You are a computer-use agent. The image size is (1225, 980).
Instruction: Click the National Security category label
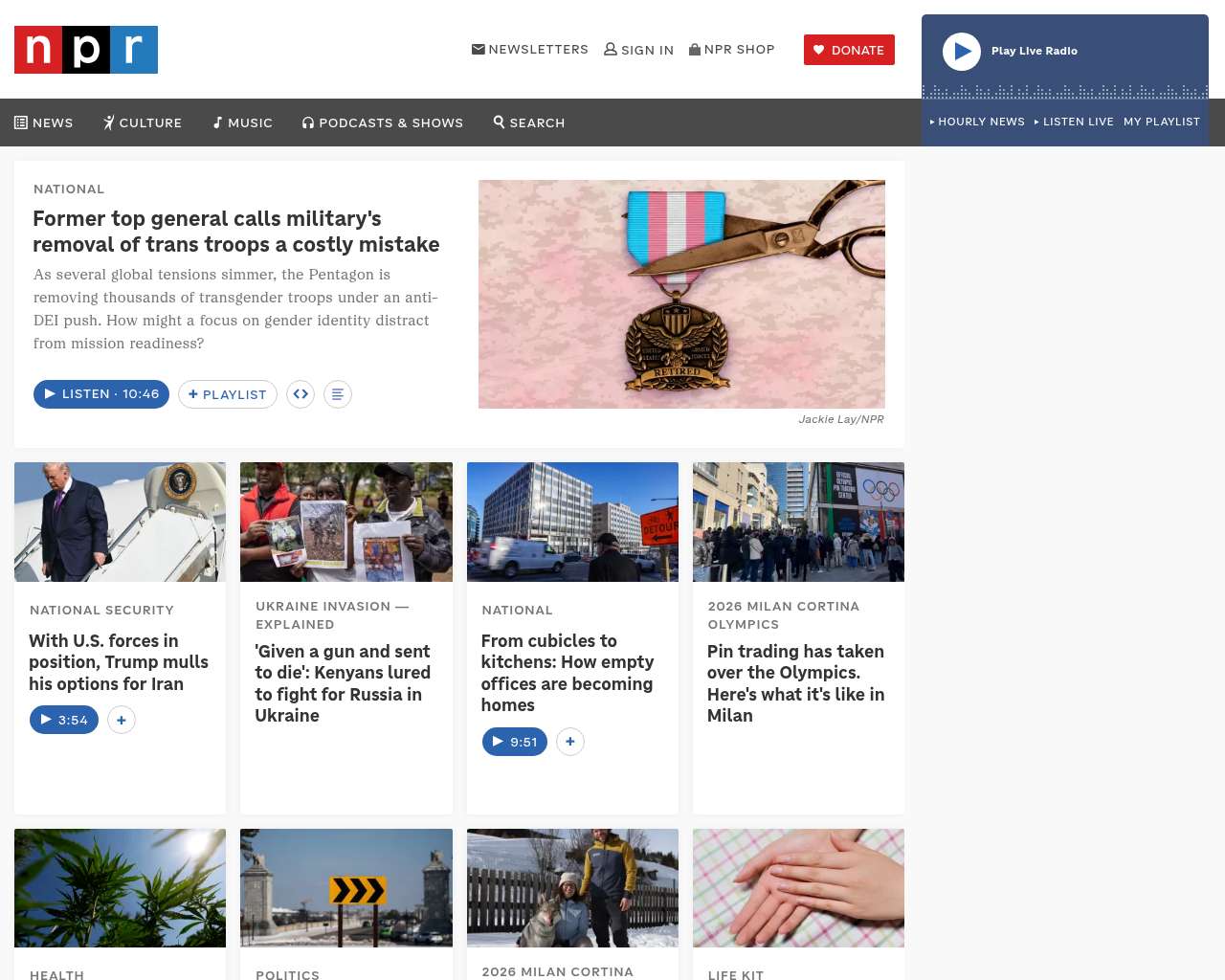coord(101,610)
